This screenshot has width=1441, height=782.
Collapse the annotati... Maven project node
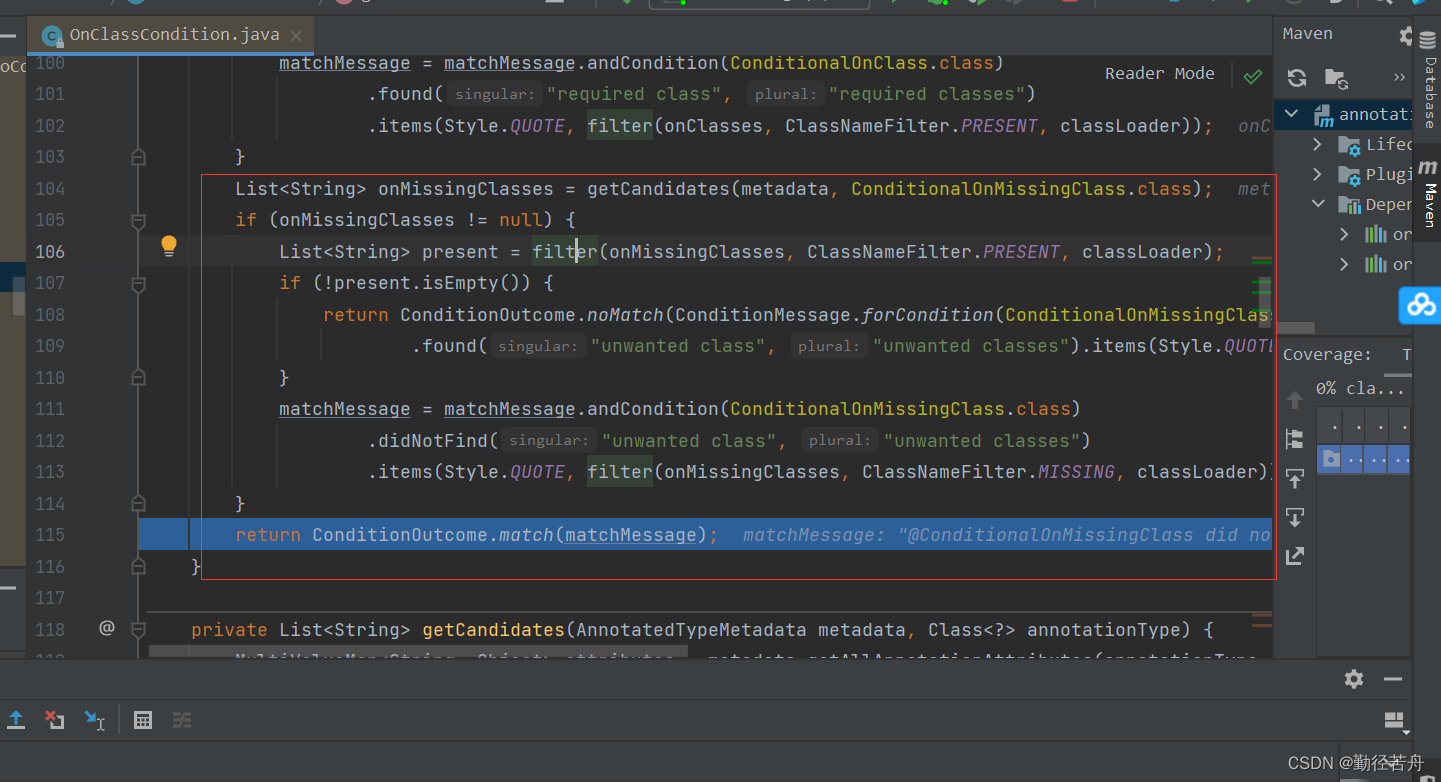1292,114
